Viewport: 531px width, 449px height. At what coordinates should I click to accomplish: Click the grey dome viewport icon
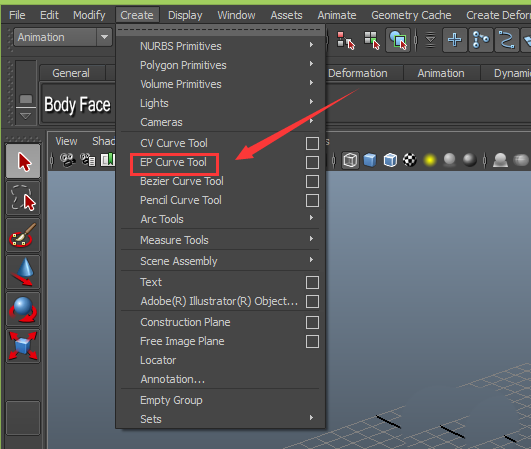(x=501, y=160)
